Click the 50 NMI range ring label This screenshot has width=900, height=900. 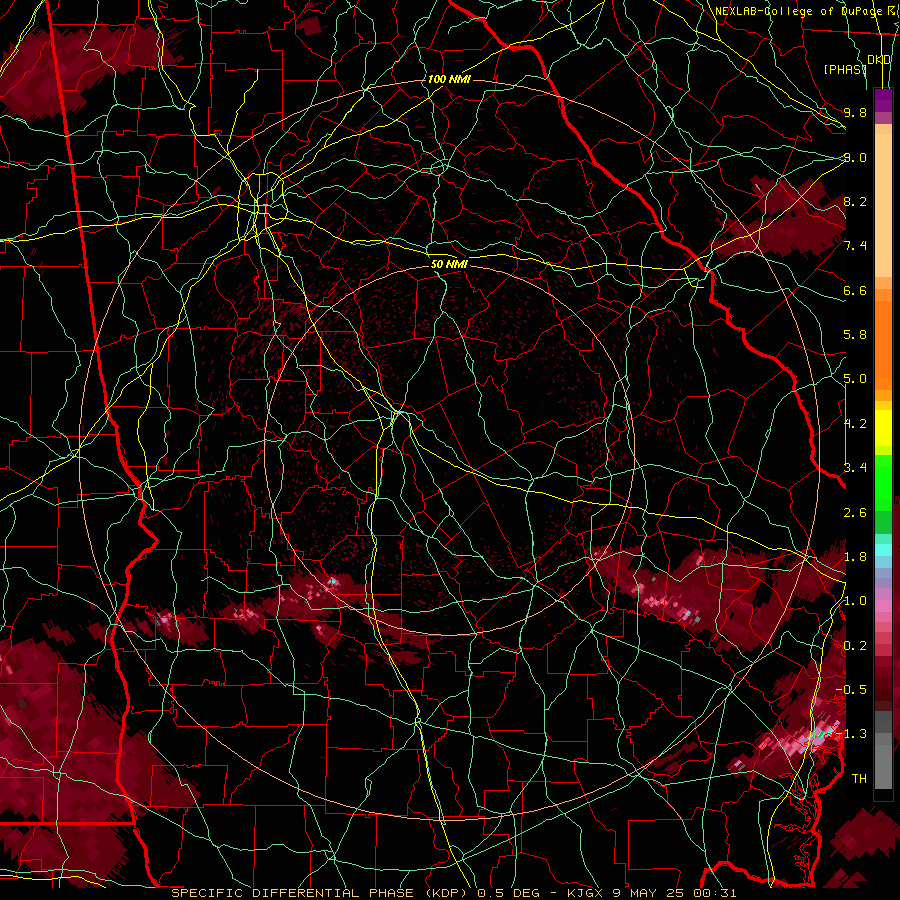tap(449, 264)
